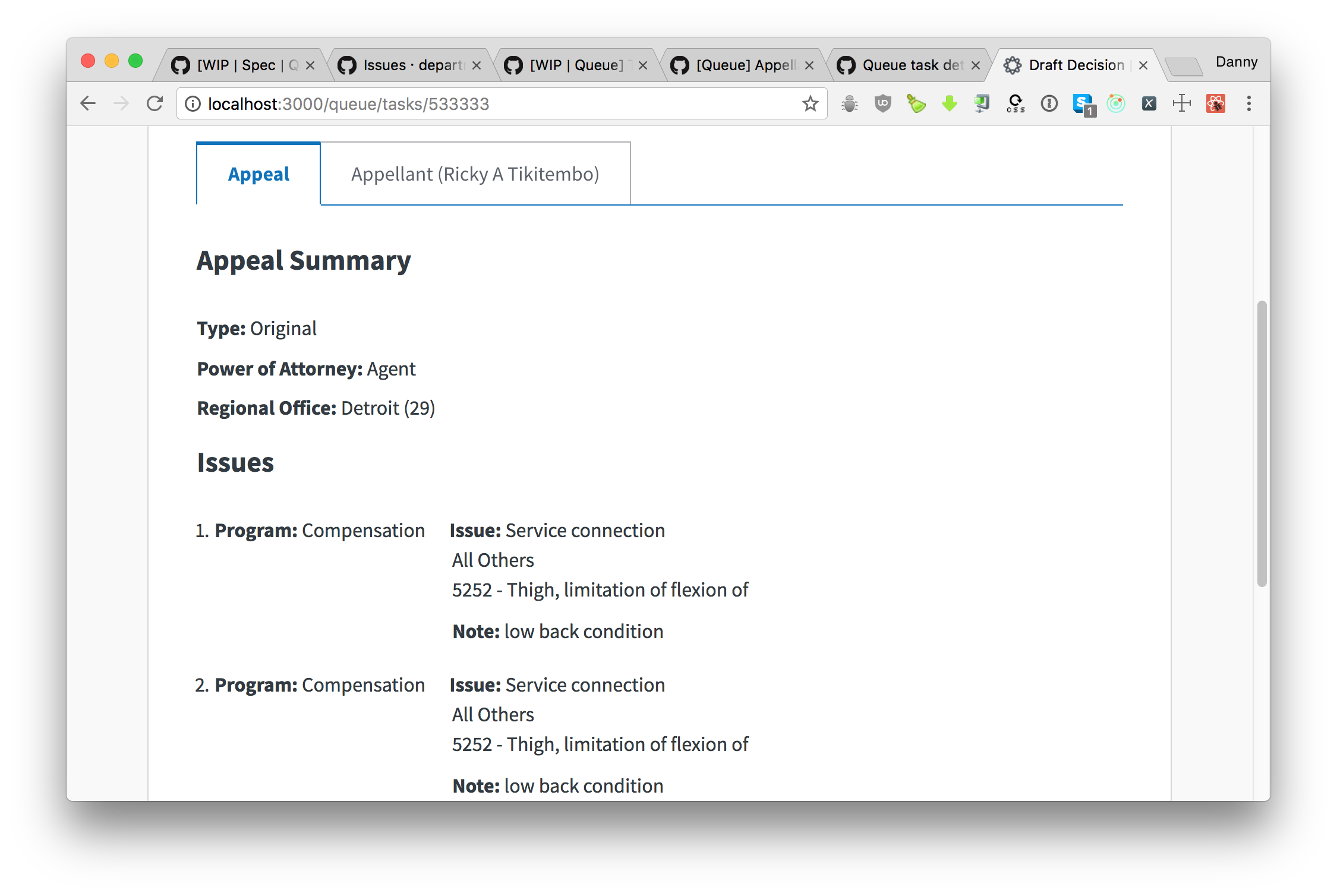This screenshot has height=896, width=1337.
Task: Click issue 1 'Note: low back condition'
Action: click(x=558, y=632)
